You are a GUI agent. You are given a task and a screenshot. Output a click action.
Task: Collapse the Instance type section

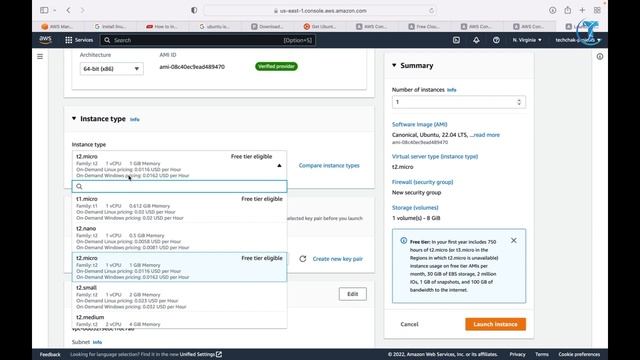[74, 118]
